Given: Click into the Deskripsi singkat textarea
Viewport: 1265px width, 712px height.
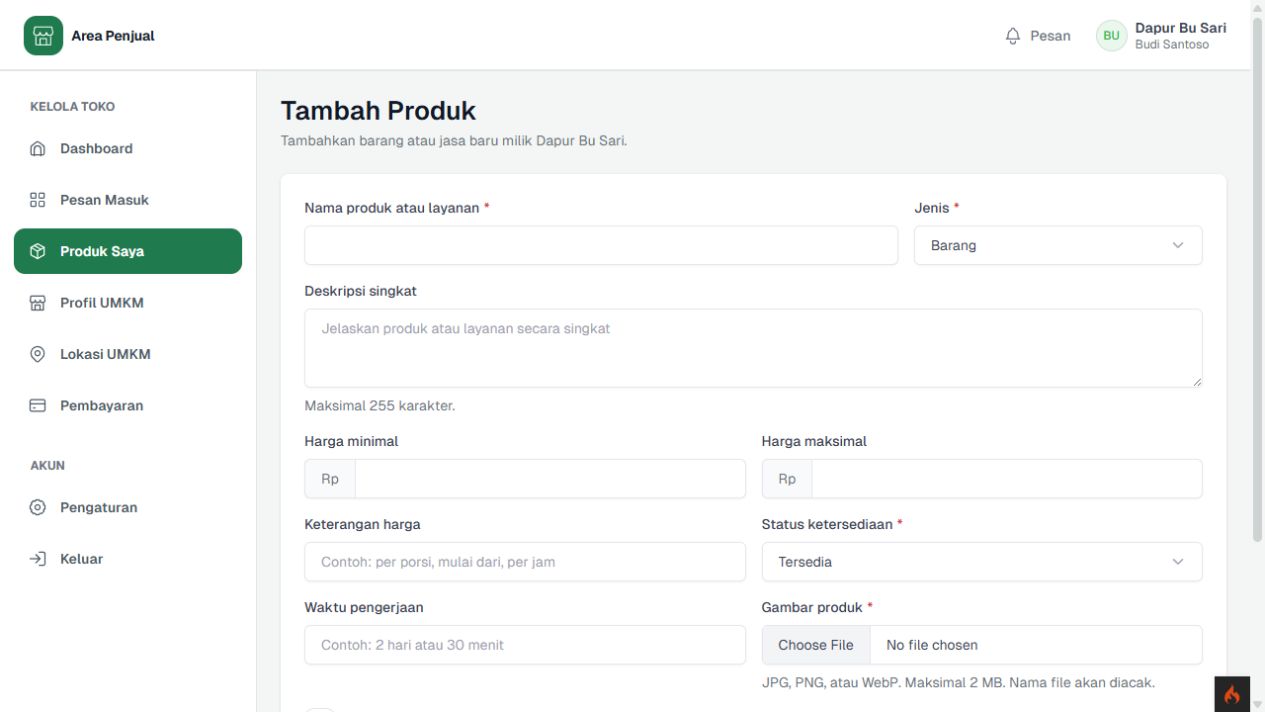Looking at the screenshot, I should tap(753, 348).
